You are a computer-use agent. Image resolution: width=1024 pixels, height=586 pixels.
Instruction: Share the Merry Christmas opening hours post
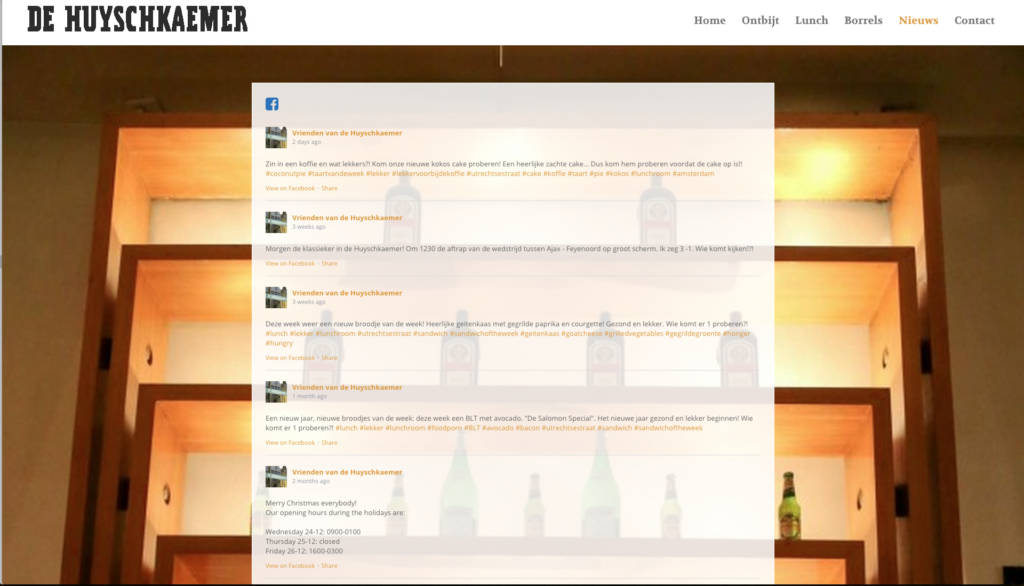(329, 566)
